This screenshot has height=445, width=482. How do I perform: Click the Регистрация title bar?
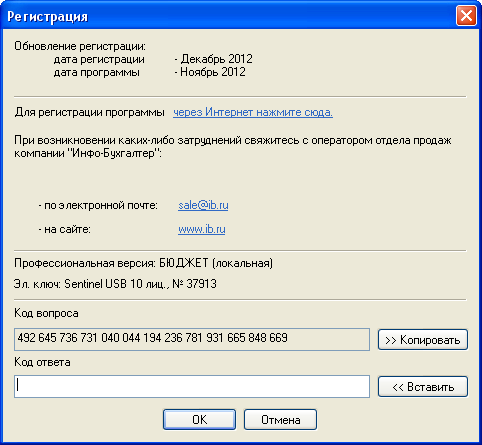pyautogui.click(x=230, y=16)
